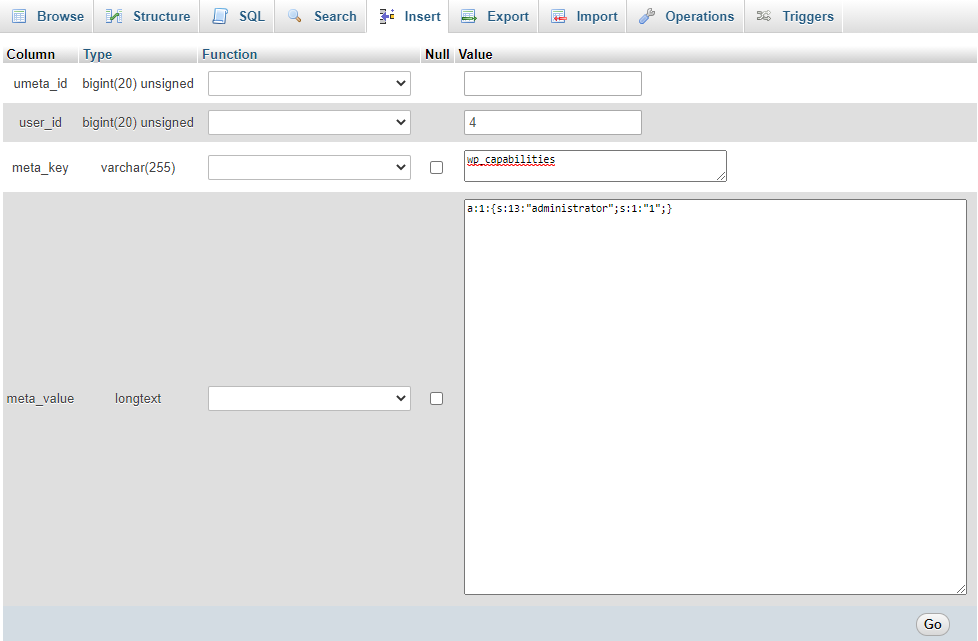The height and width of the screenshot is (641, 978).
Task: Click inside the meta_value text area
Action: 715,397
